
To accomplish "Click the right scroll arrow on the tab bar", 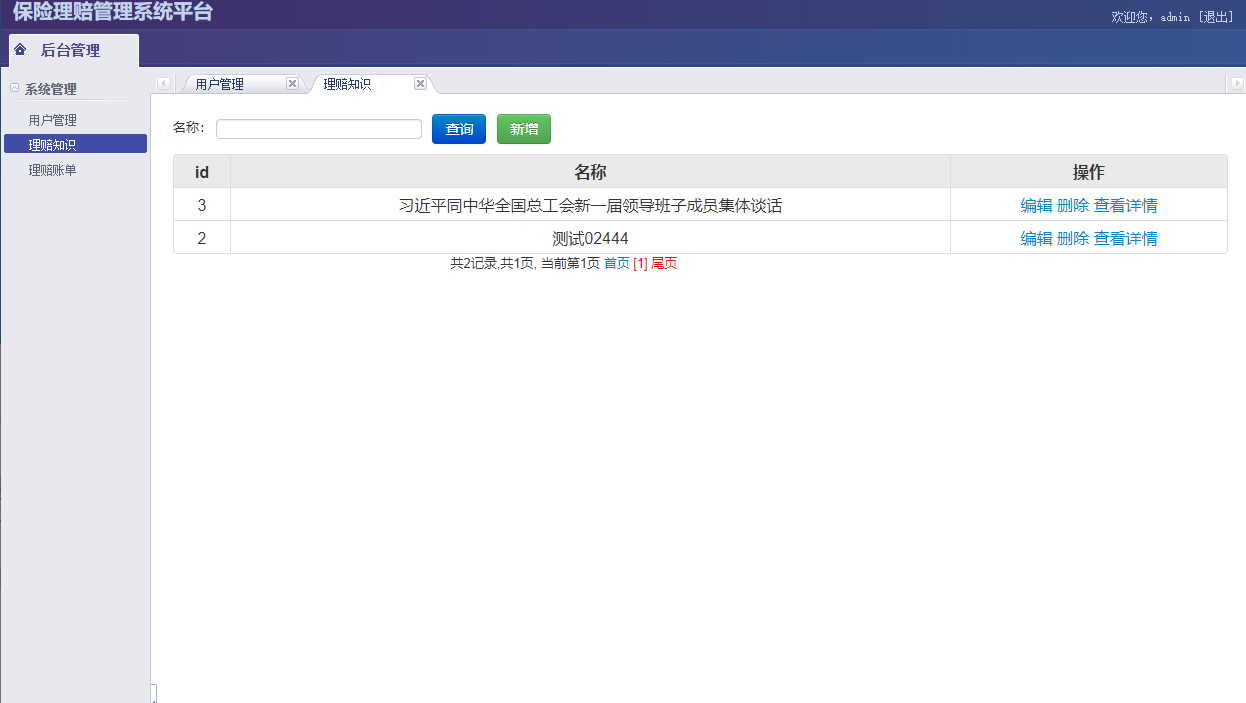I will 1235,83.
